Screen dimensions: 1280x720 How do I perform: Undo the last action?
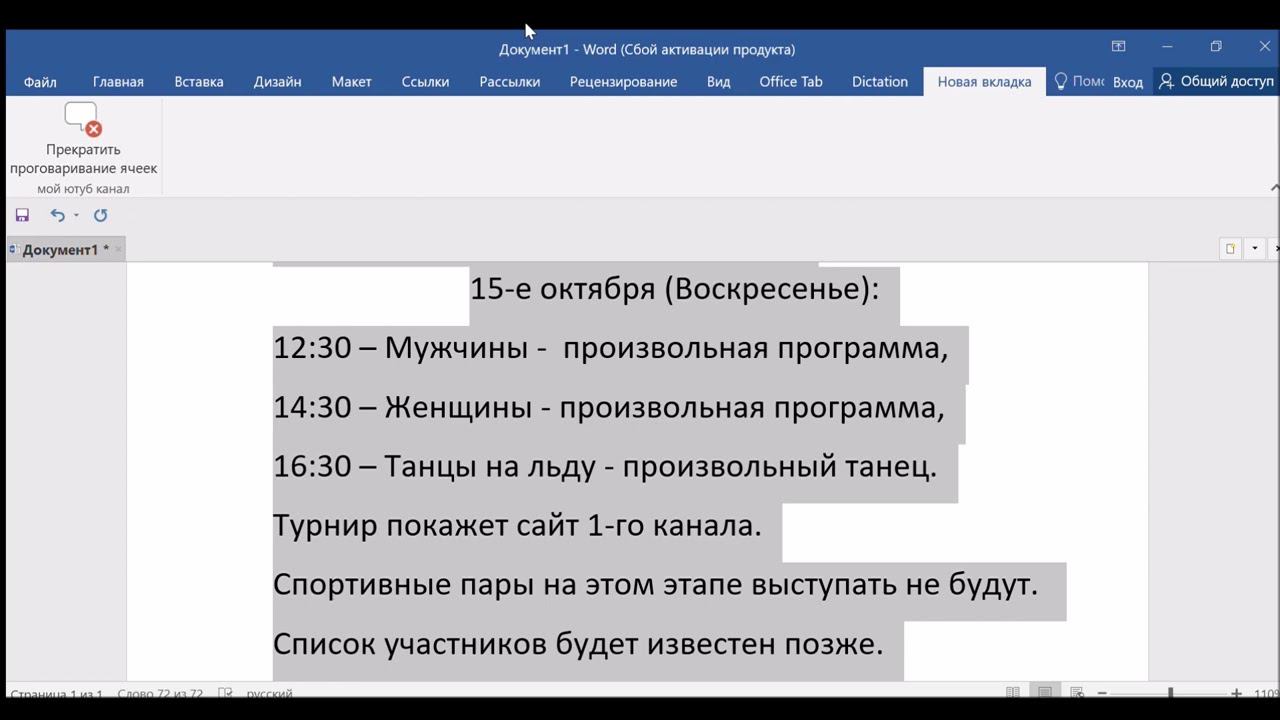coord(57,215)
